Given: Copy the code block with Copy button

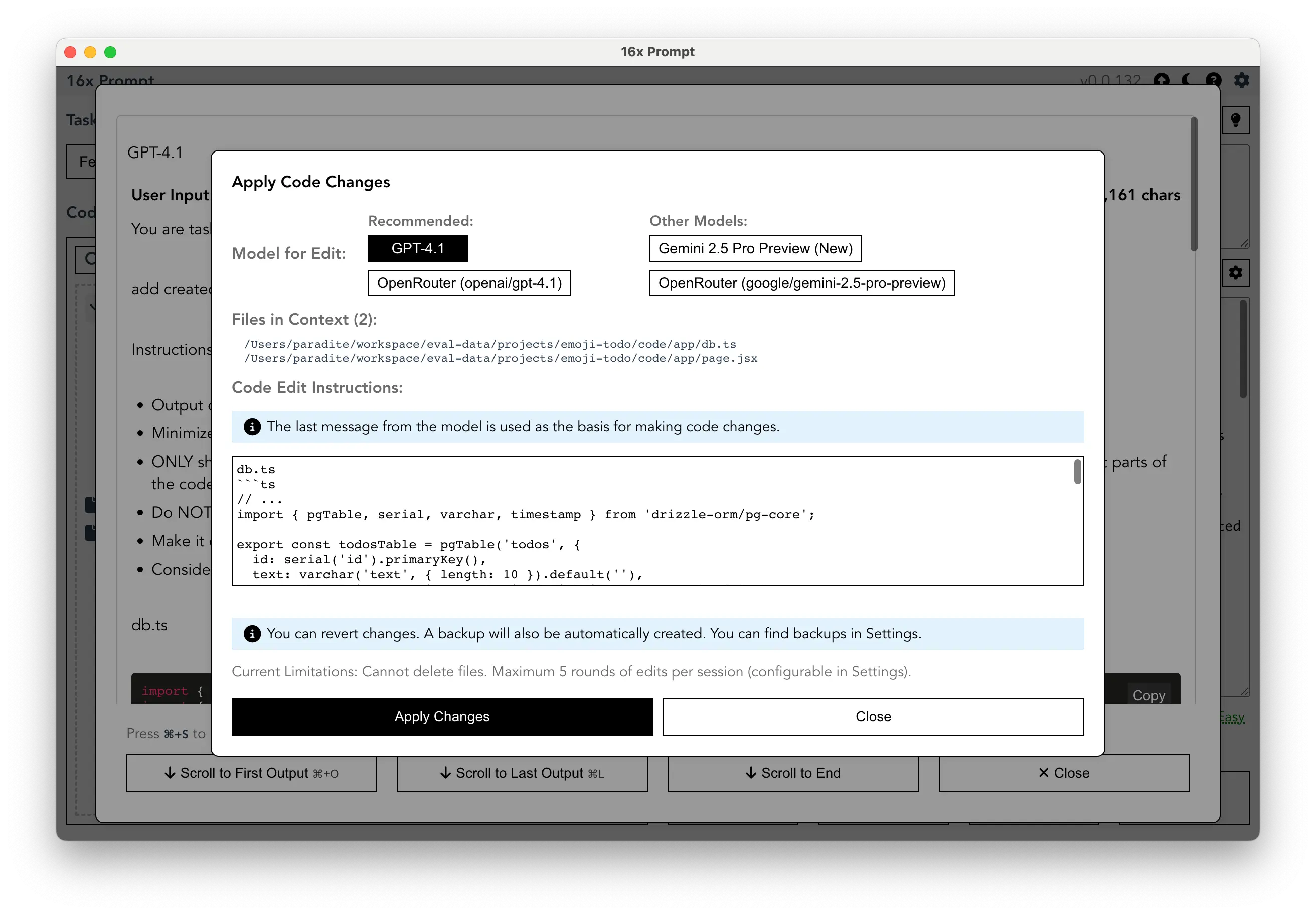Looking at the screenshot, I should 1148,695.
